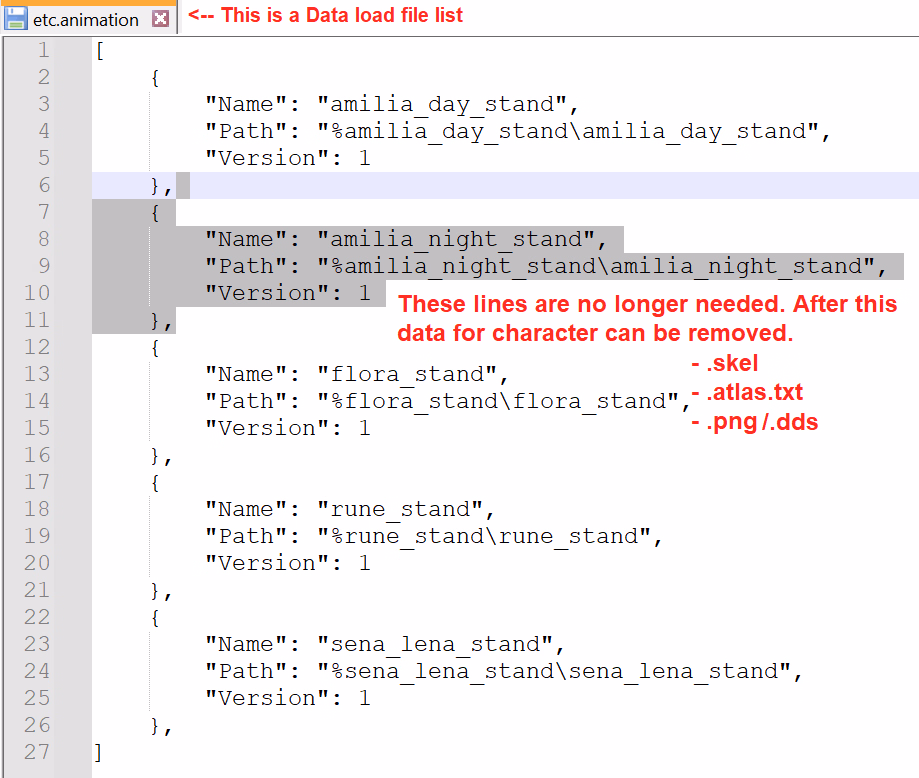Click the opening square bracket on line 1
The image size is (919, 778).
[99, 51]
